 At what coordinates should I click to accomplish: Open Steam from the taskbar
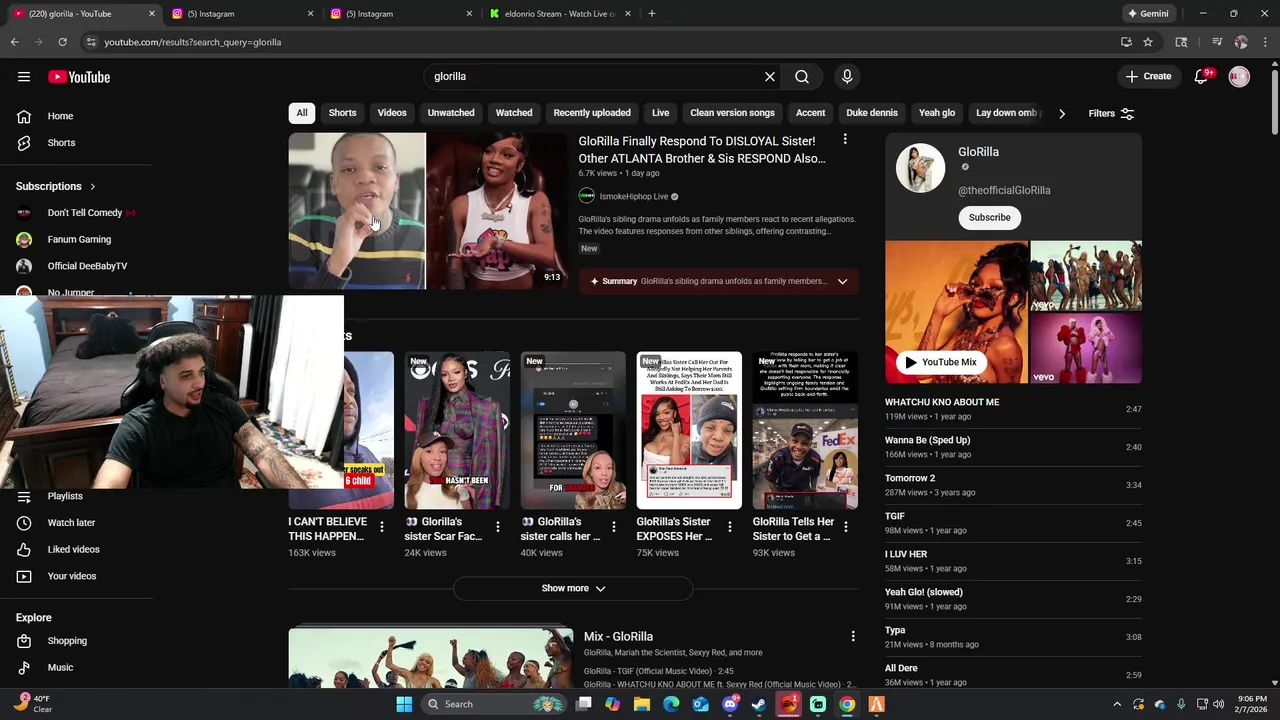pos(759,704)
